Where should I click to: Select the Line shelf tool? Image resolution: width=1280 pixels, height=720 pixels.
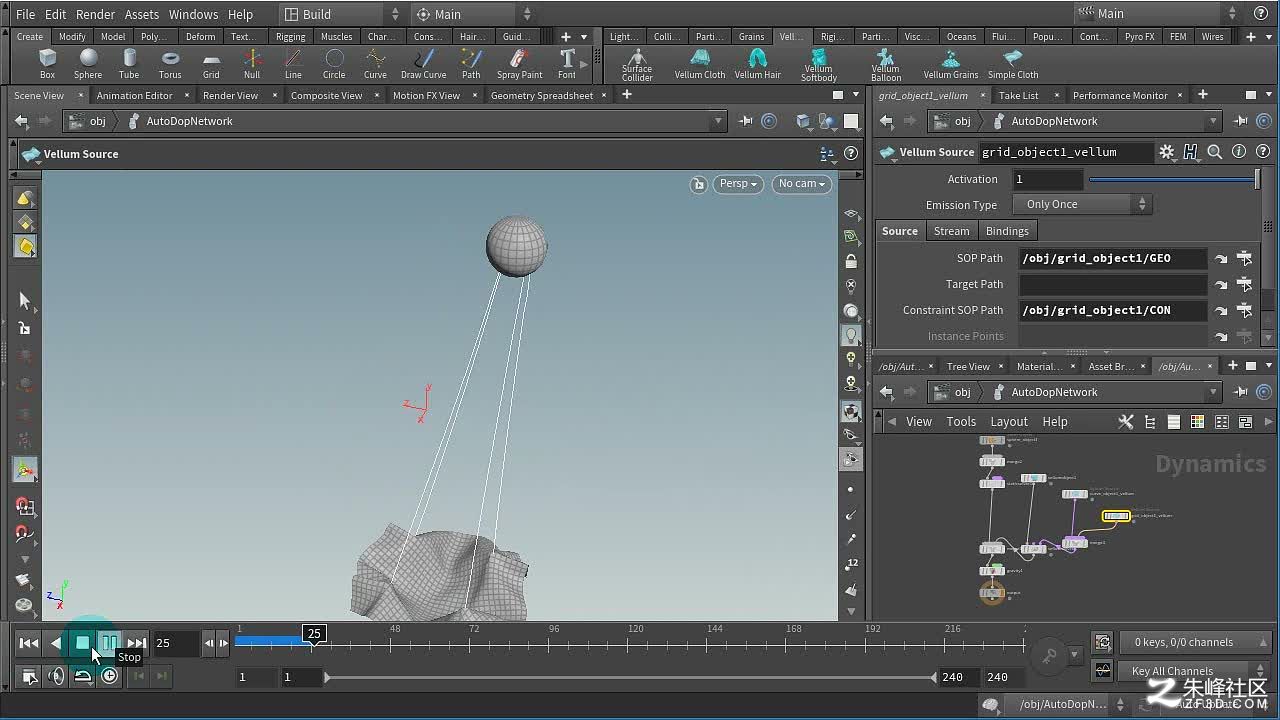(x=293, y=64)
